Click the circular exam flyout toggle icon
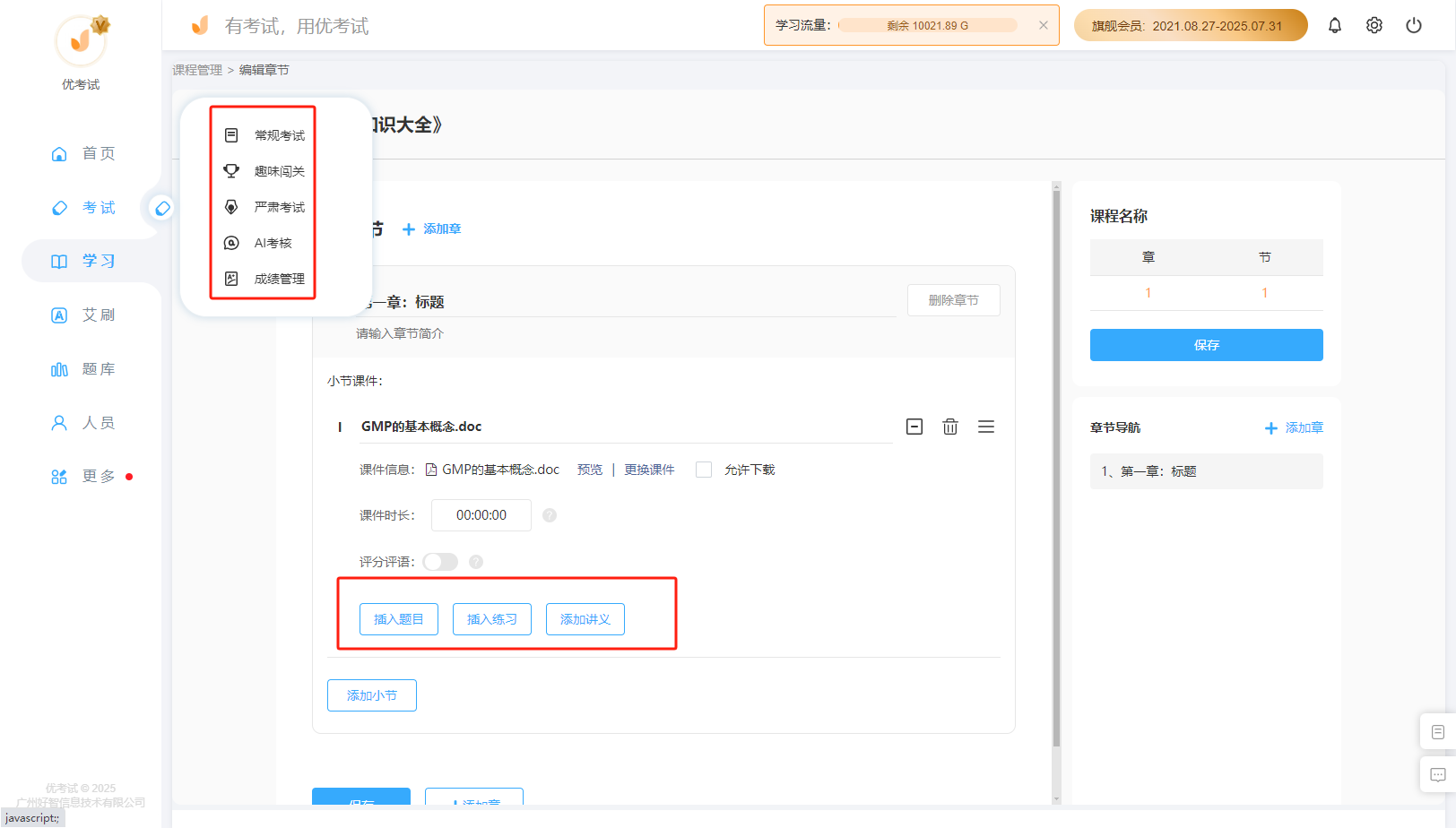 click(x=162, y=208)
